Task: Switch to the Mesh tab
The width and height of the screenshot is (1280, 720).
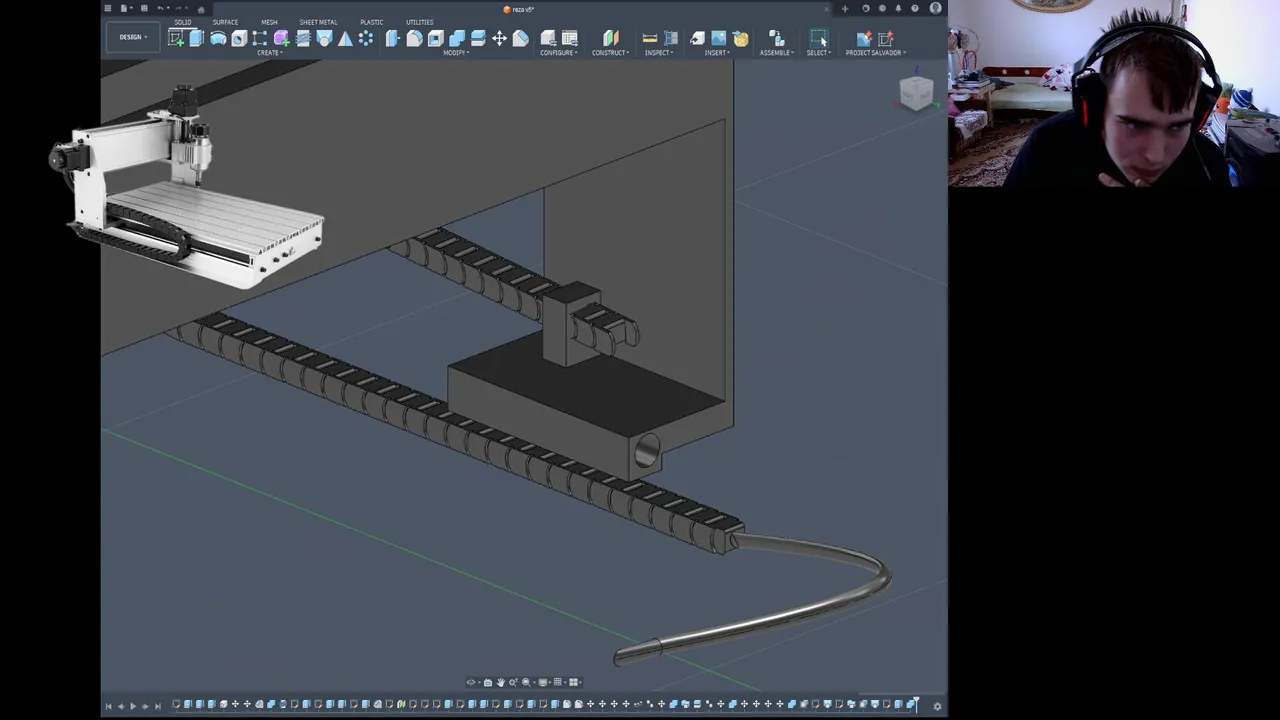Action: coord(269,22)
